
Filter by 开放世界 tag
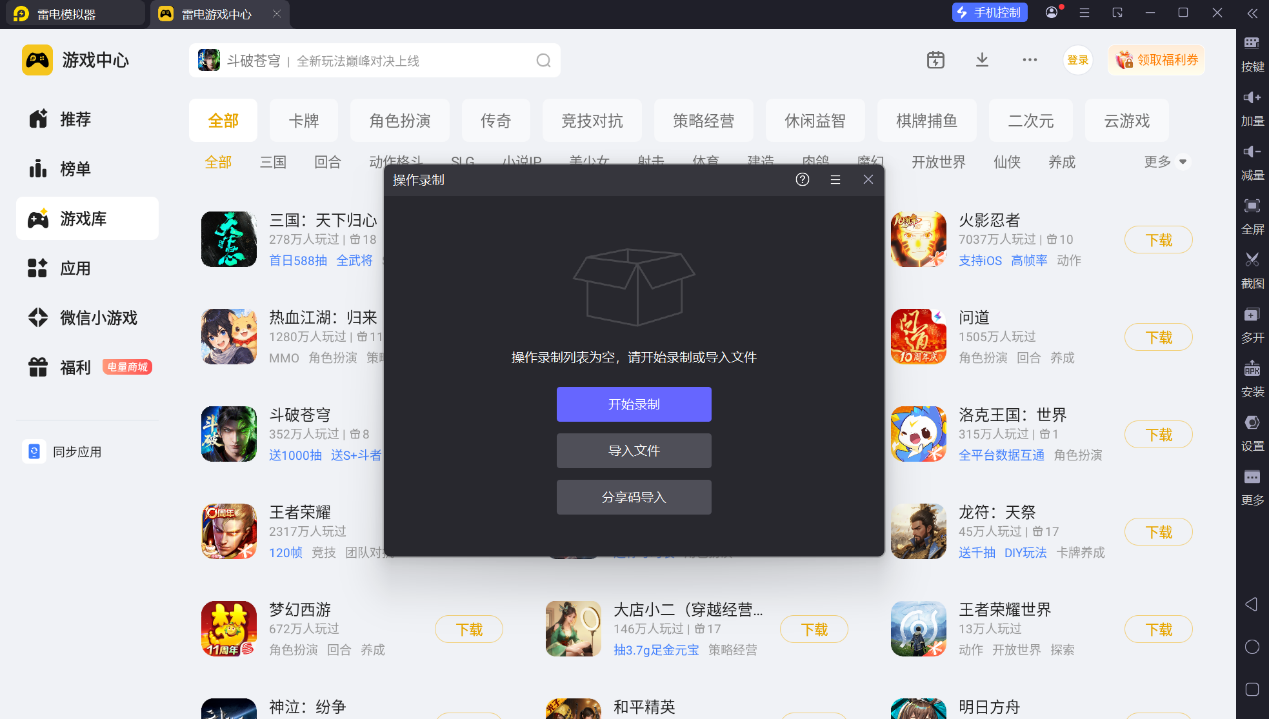(939, 162)
